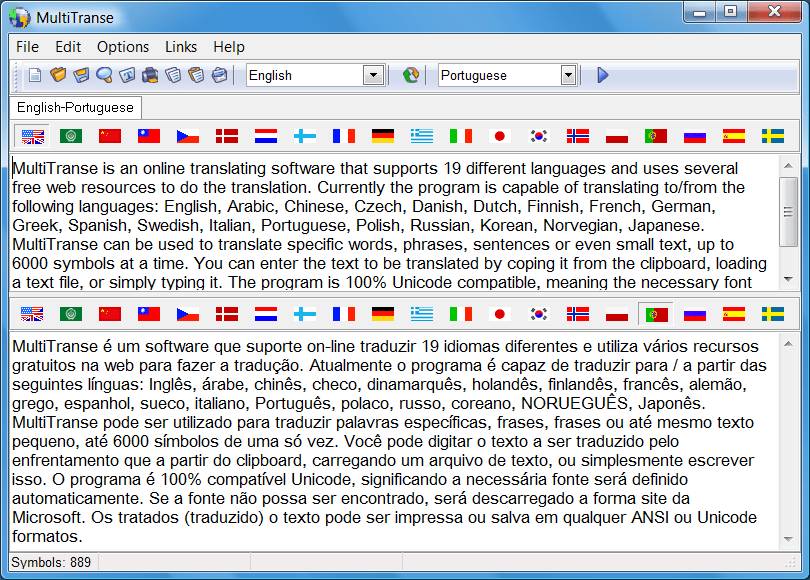810x580 pixels.
Task: Select the highlighted Portuguese flag toggle
Action: tap(656, 313)
